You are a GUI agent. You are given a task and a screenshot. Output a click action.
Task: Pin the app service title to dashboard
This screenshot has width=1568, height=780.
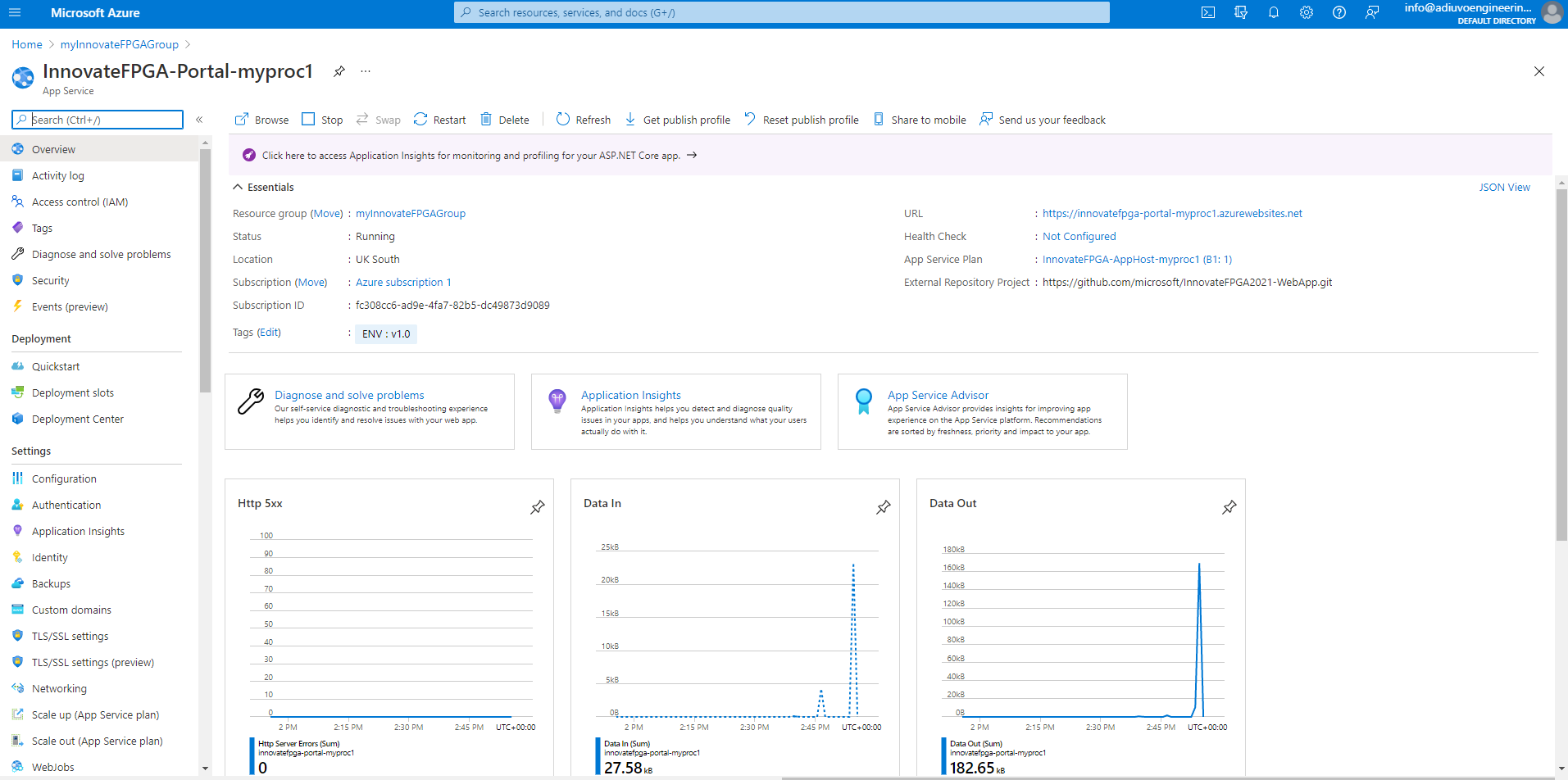(339, 71)
